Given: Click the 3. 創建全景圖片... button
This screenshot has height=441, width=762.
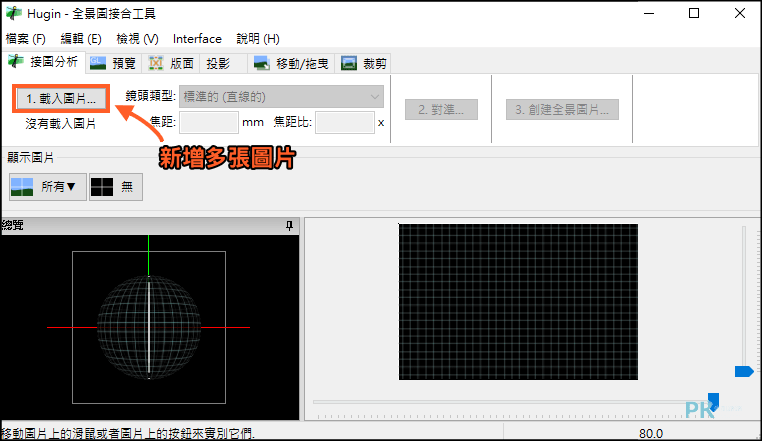Looking at the screenshot, I should click(x=562, y=109).
